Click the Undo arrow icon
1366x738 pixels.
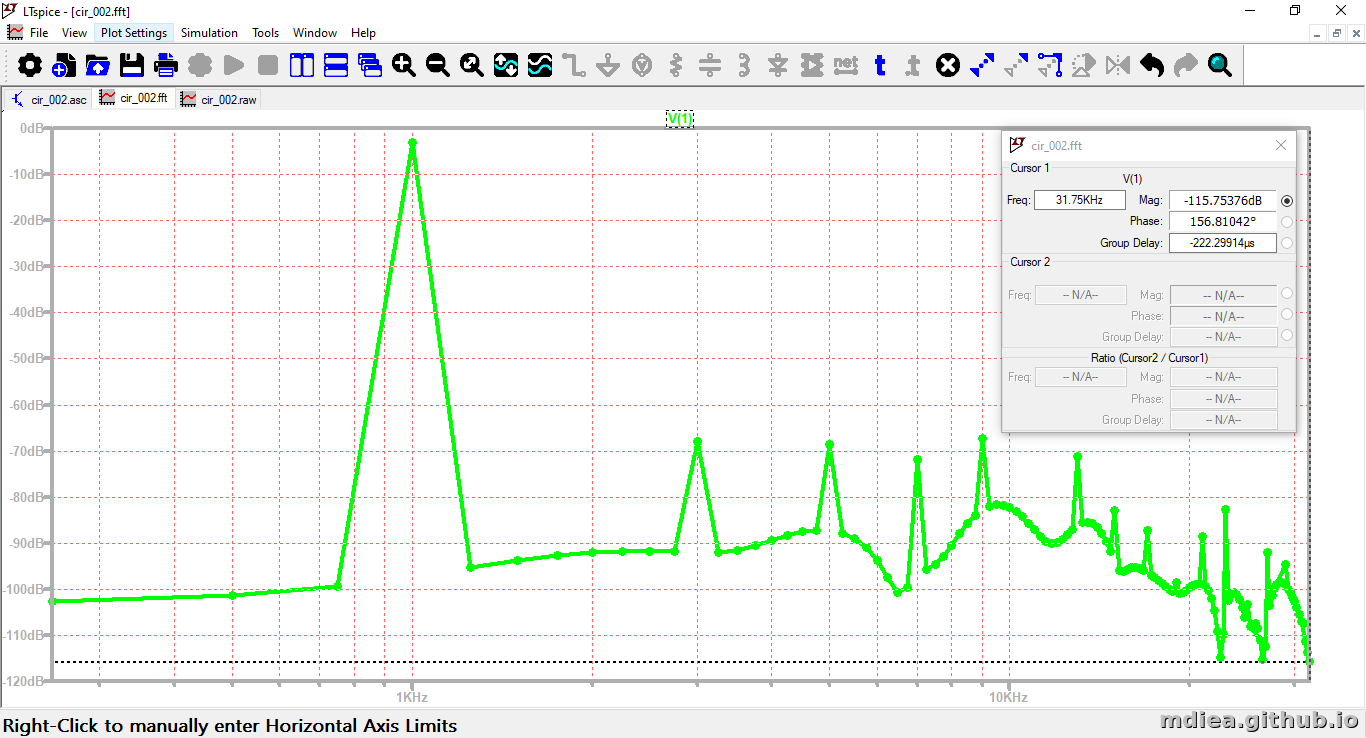point(1152,66)
